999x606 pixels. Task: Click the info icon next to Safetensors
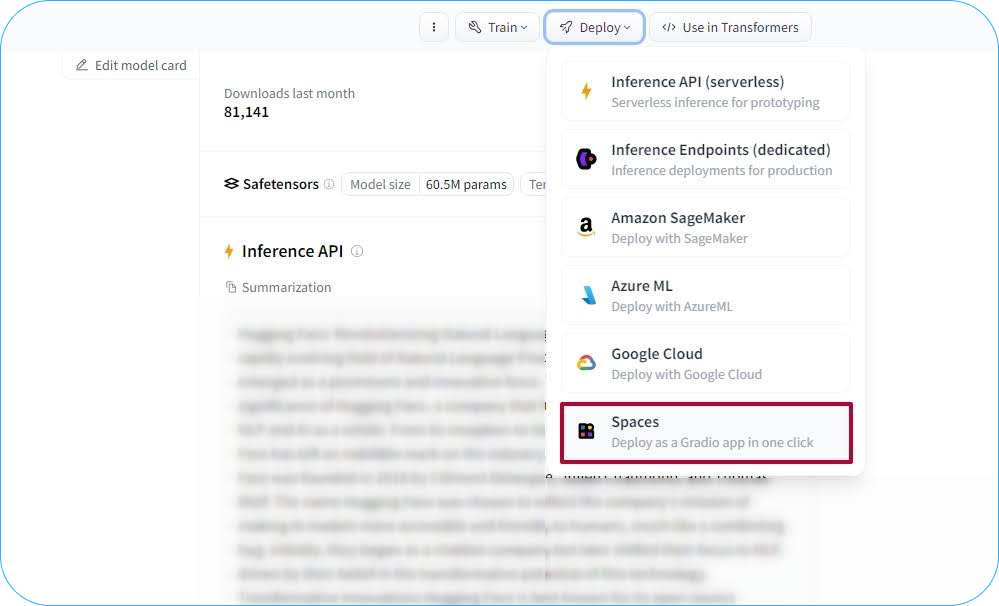click(x=329, y=184)
